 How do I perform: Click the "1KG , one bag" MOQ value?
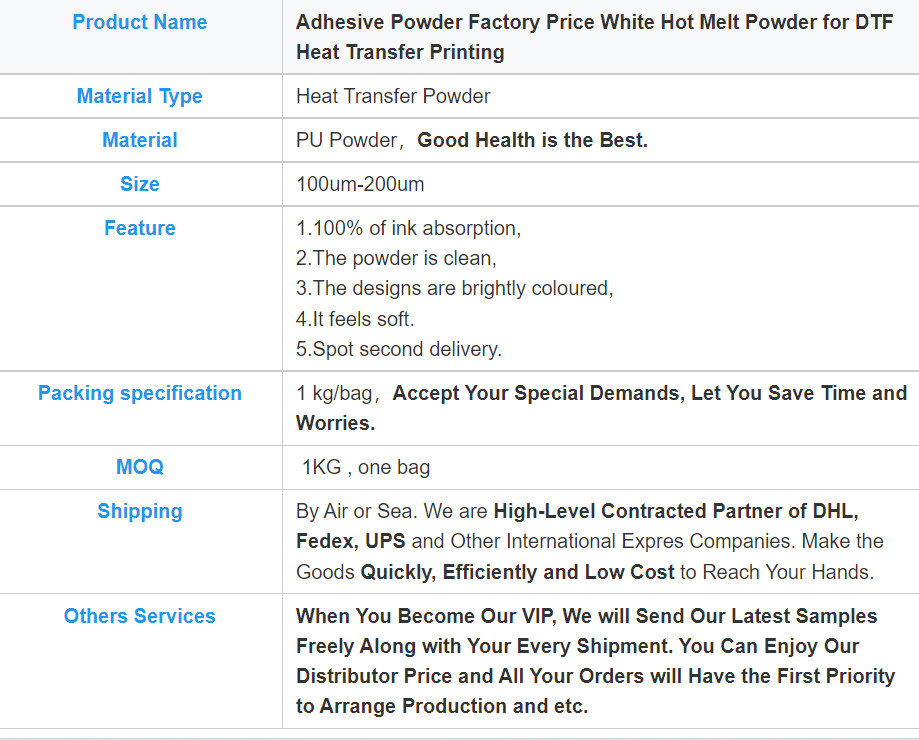pos(366,467)
